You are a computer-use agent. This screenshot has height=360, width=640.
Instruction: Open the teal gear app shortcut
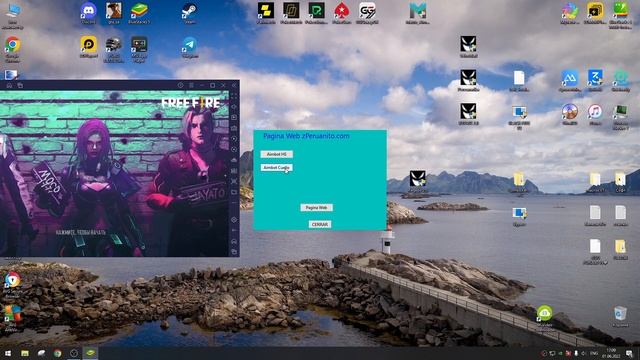620,80
